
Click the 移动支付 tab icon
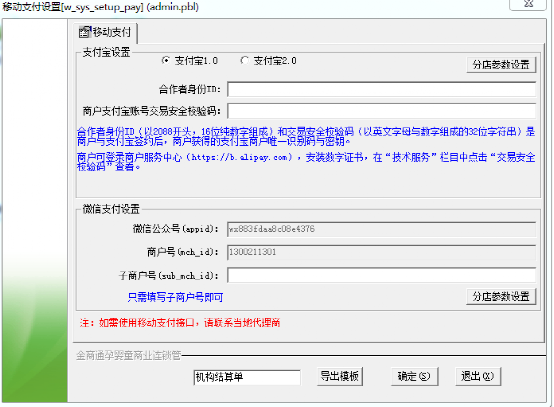tap(84, 32)
